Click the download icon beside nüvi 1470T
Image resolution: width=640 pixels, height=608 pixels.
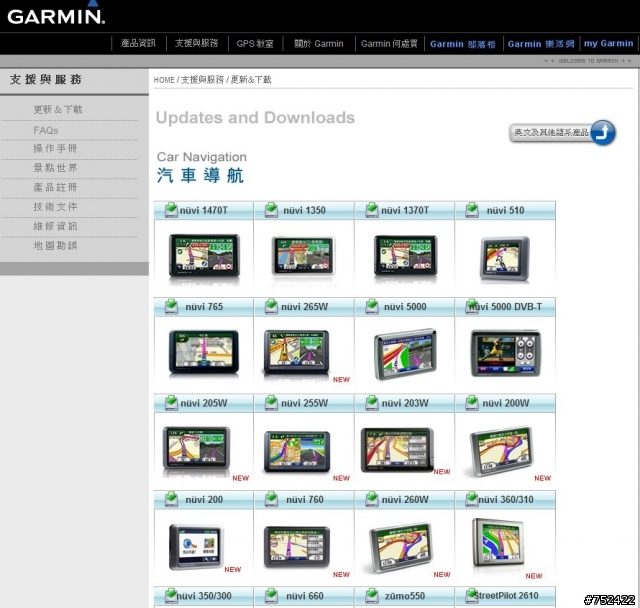coord(171,210)
